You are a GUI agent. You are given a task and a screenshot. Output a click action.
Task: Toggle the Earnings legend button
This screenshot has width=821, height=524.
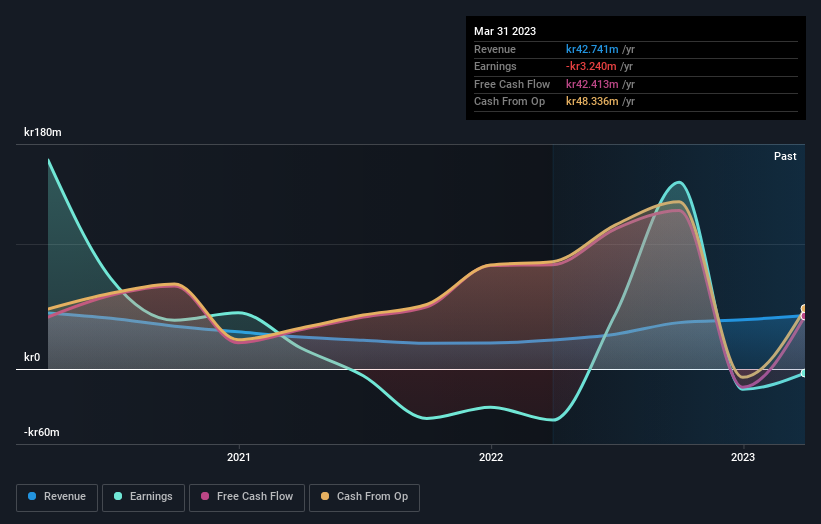click(143, 497)
